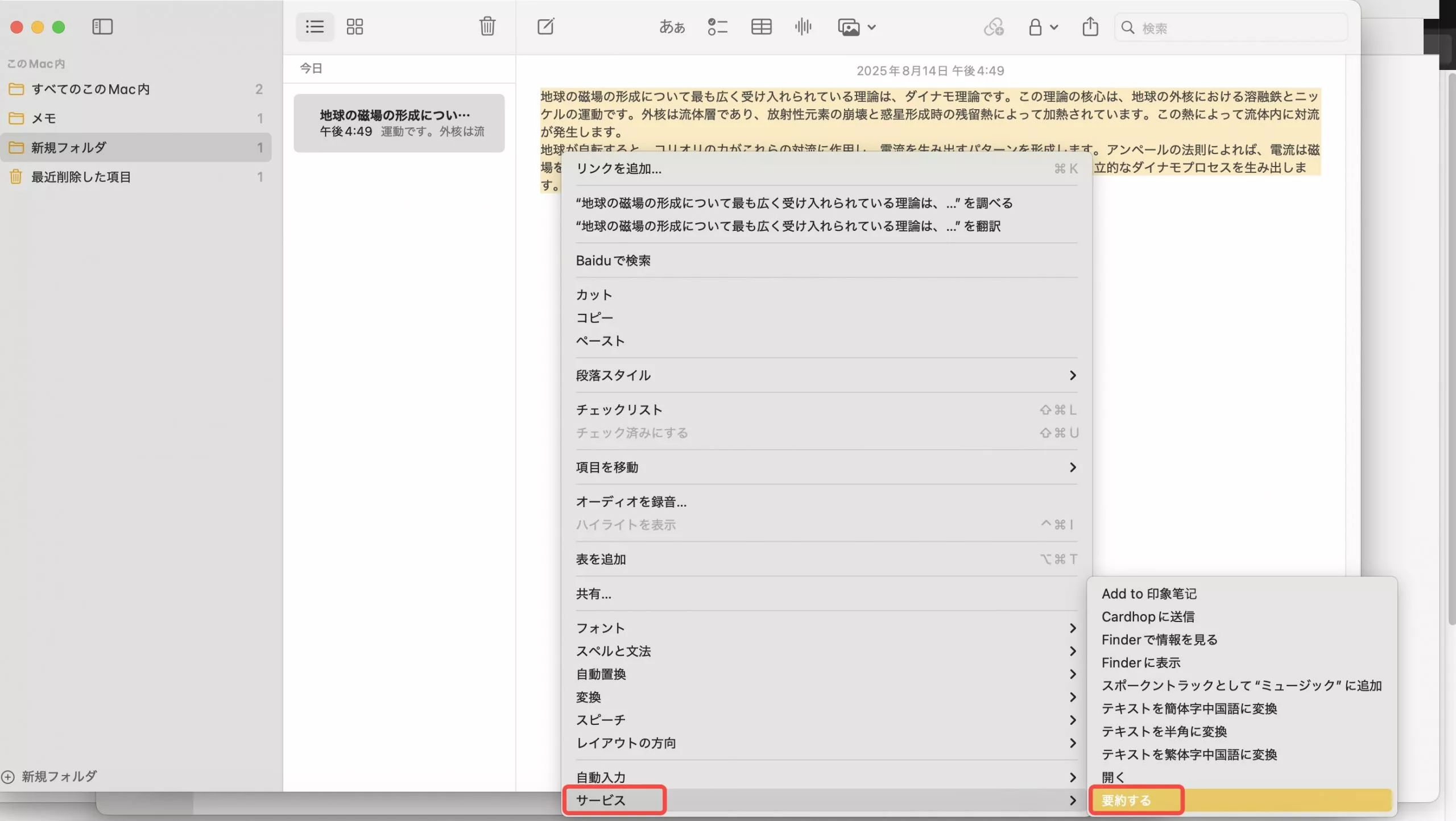Viewport: 1456px width, 821px height.
Task: Choose 要約する service
Action: point(1242,801)
